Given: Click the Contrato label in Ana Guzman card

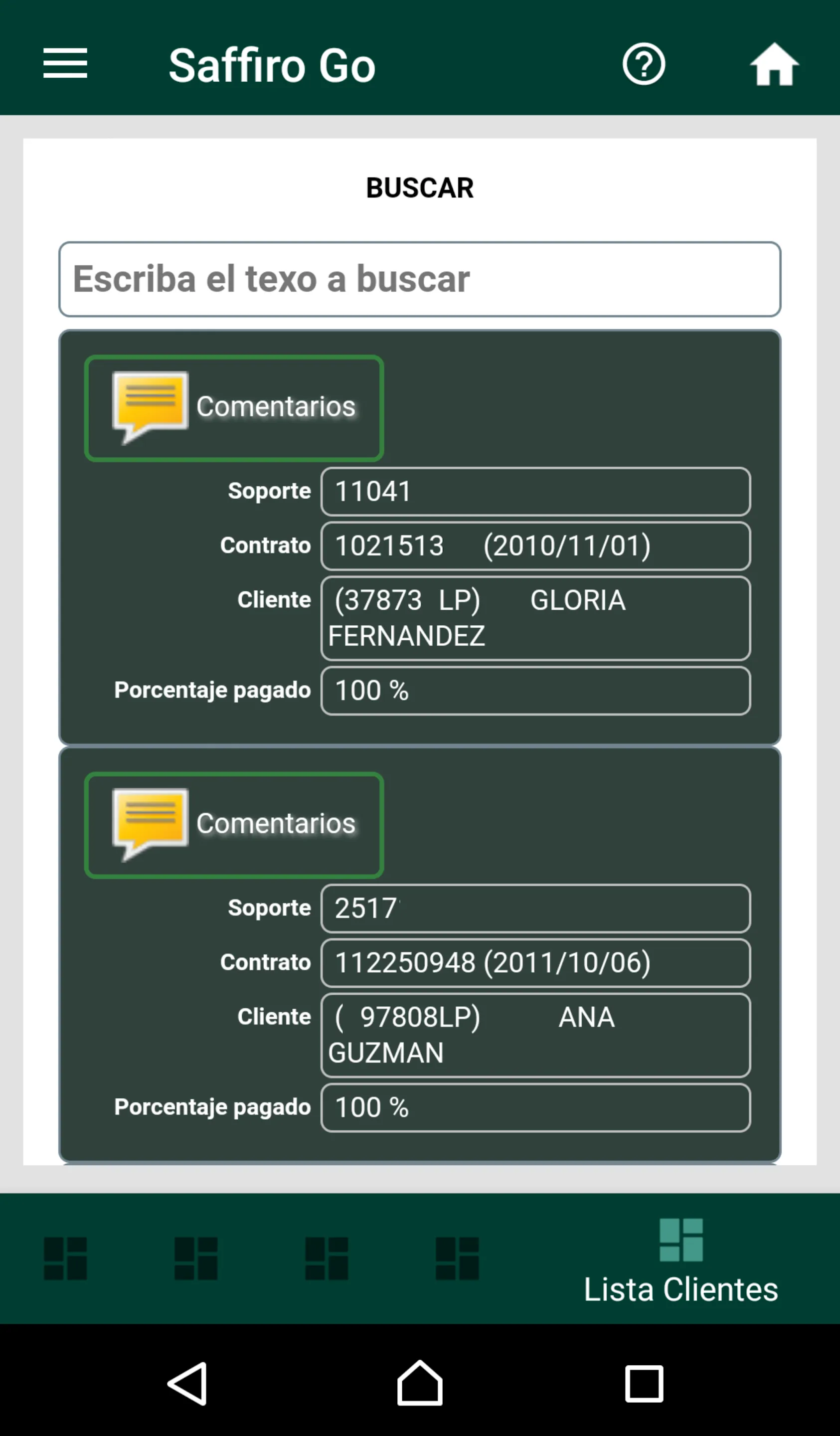Looking at the screenshot, I should 266,962.
